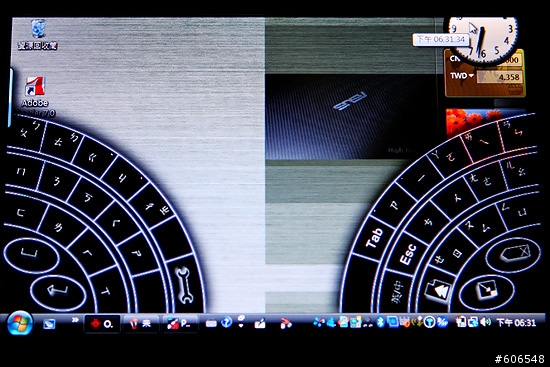Tap the ㄑ key on the left keyboard

[116, 222]
